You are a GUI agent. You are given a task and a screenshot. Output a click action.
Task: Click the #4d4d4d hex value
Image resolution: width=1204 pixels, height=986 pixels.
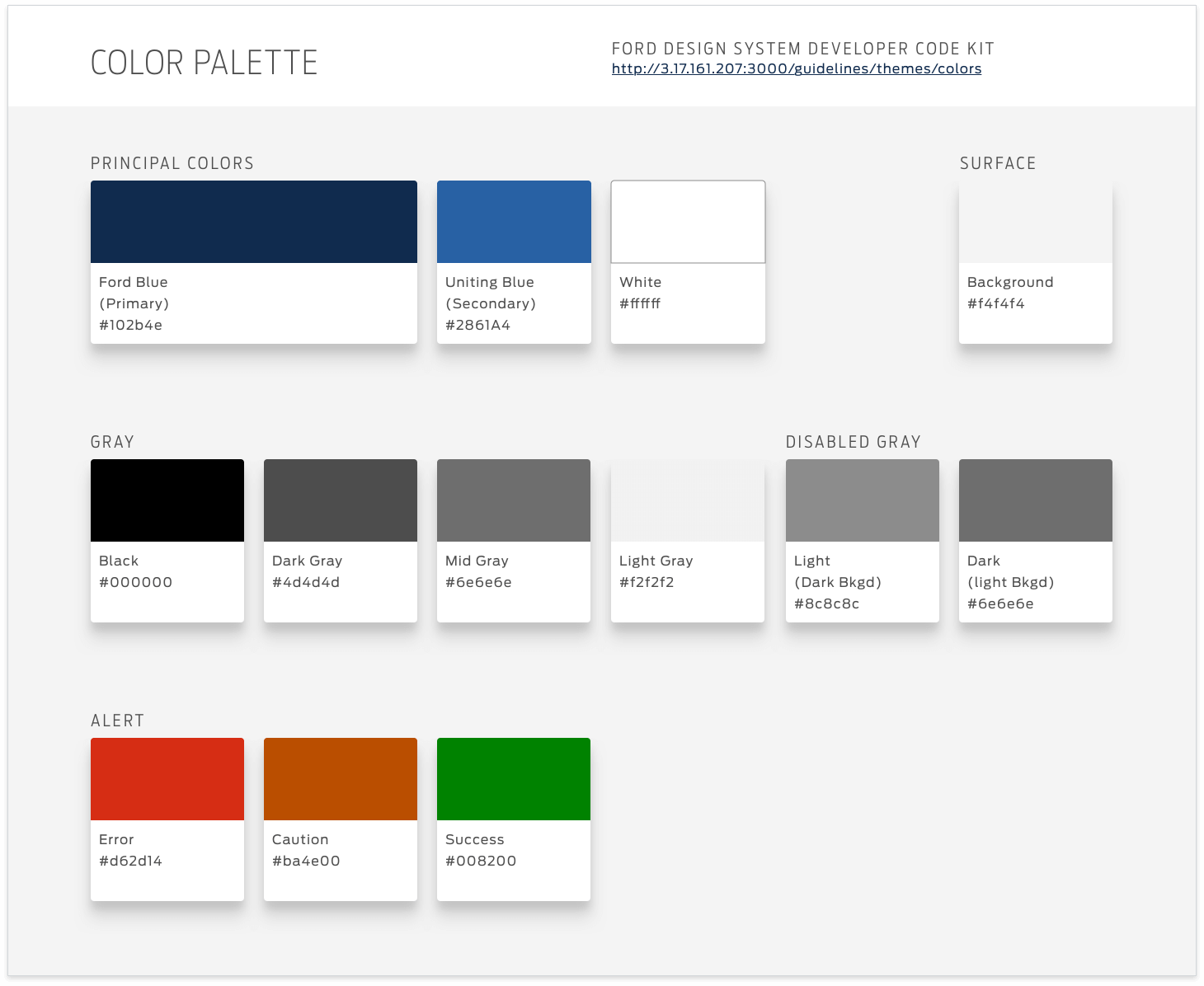click(x=306, y=582)
